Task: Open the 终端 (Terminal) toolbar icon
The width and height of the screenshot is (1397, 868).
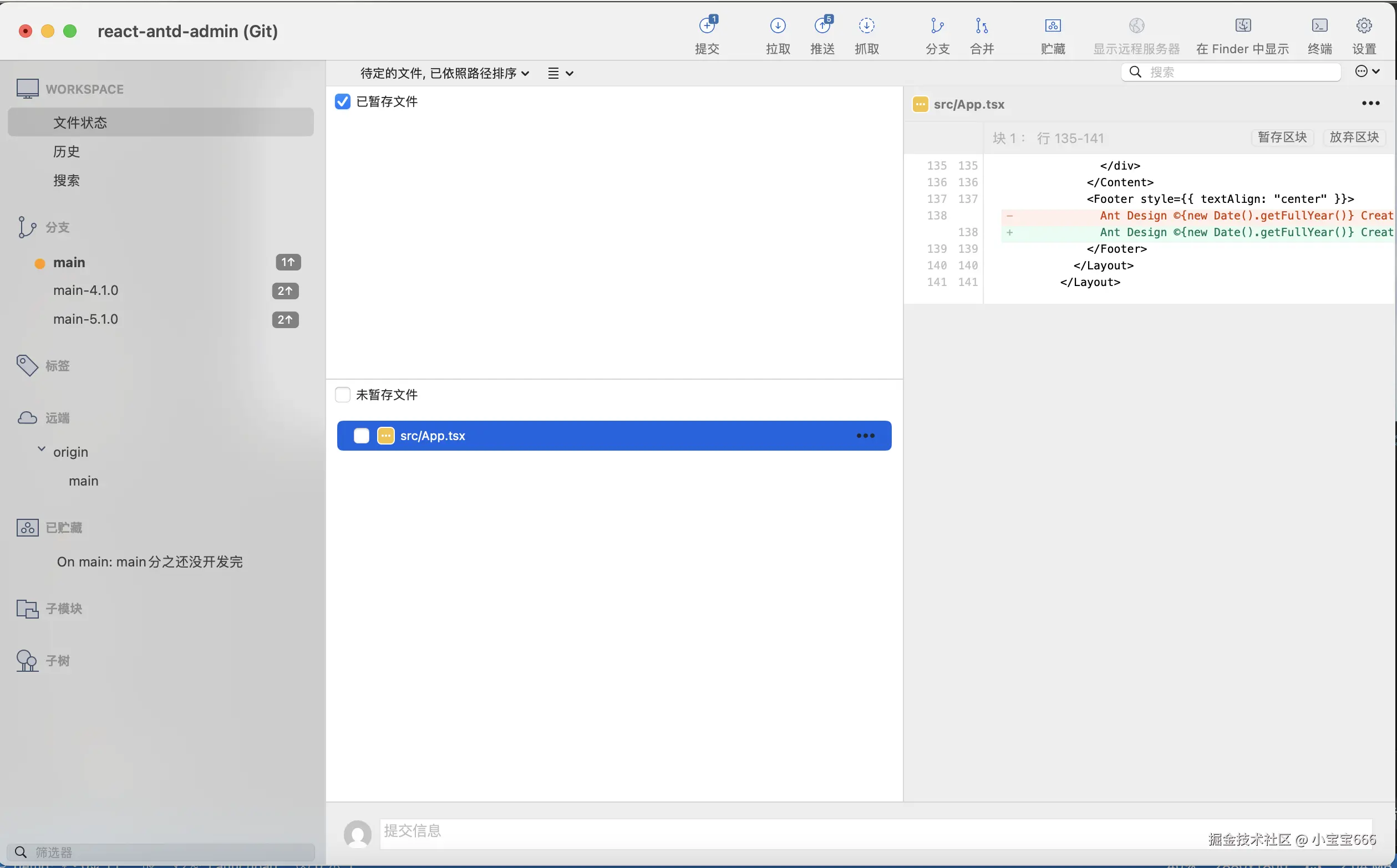Action: pyautogui.click(x=1319, y=27)
